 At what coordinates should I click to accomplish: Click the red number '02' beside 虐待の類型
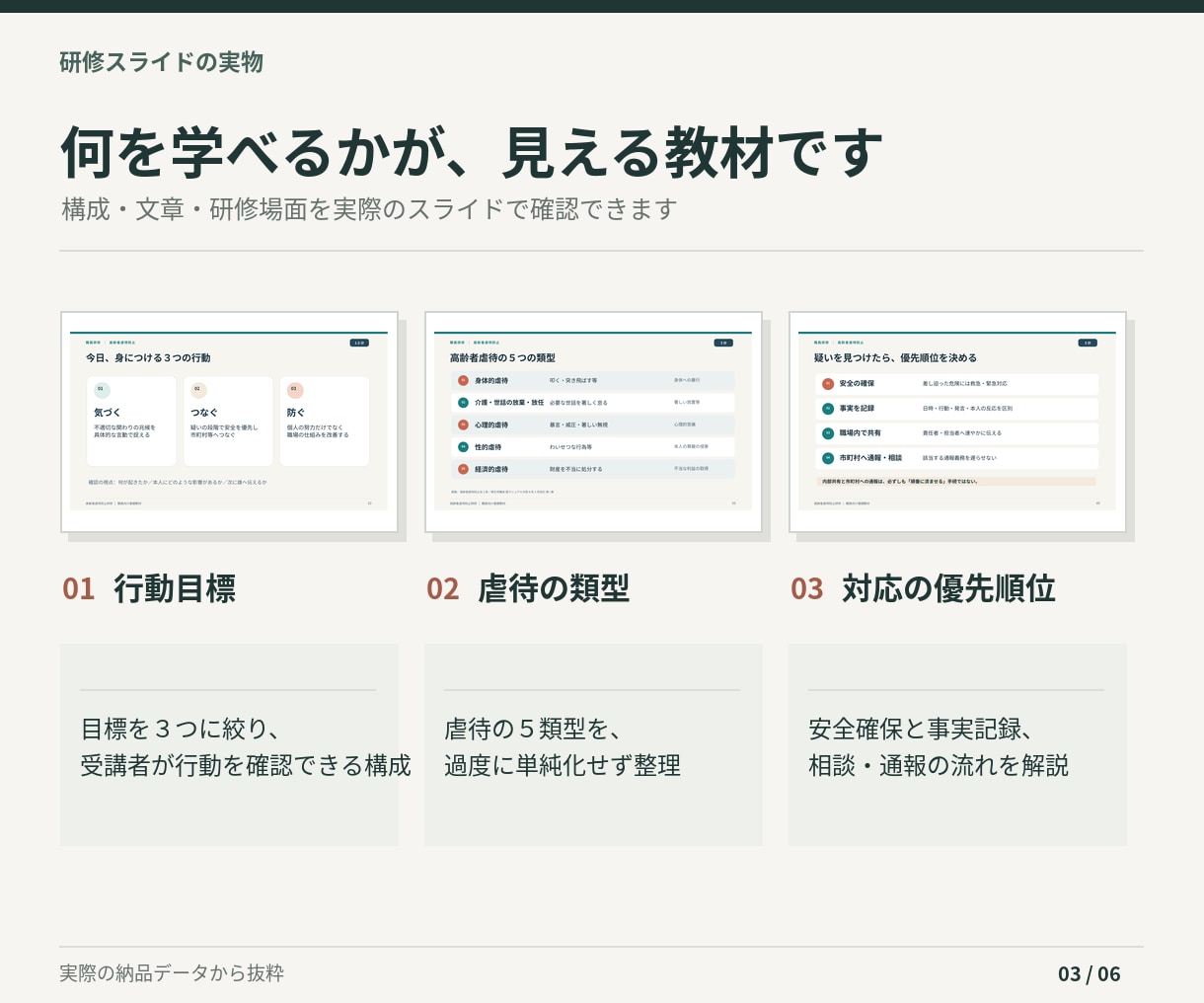(x=443, y=589)
